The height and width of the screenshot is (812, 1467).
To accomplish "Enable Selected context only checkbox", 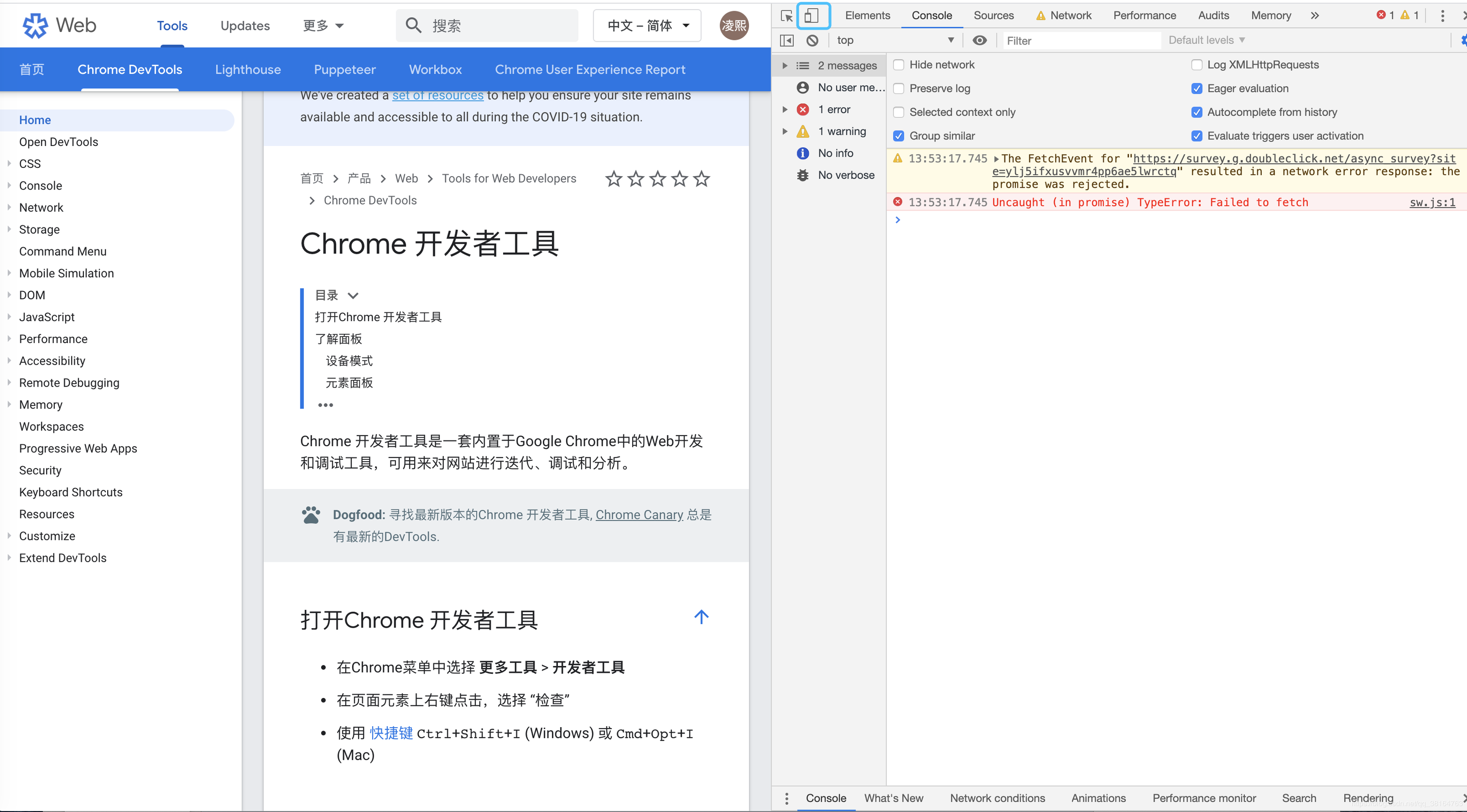I will (x=898, y=112).
